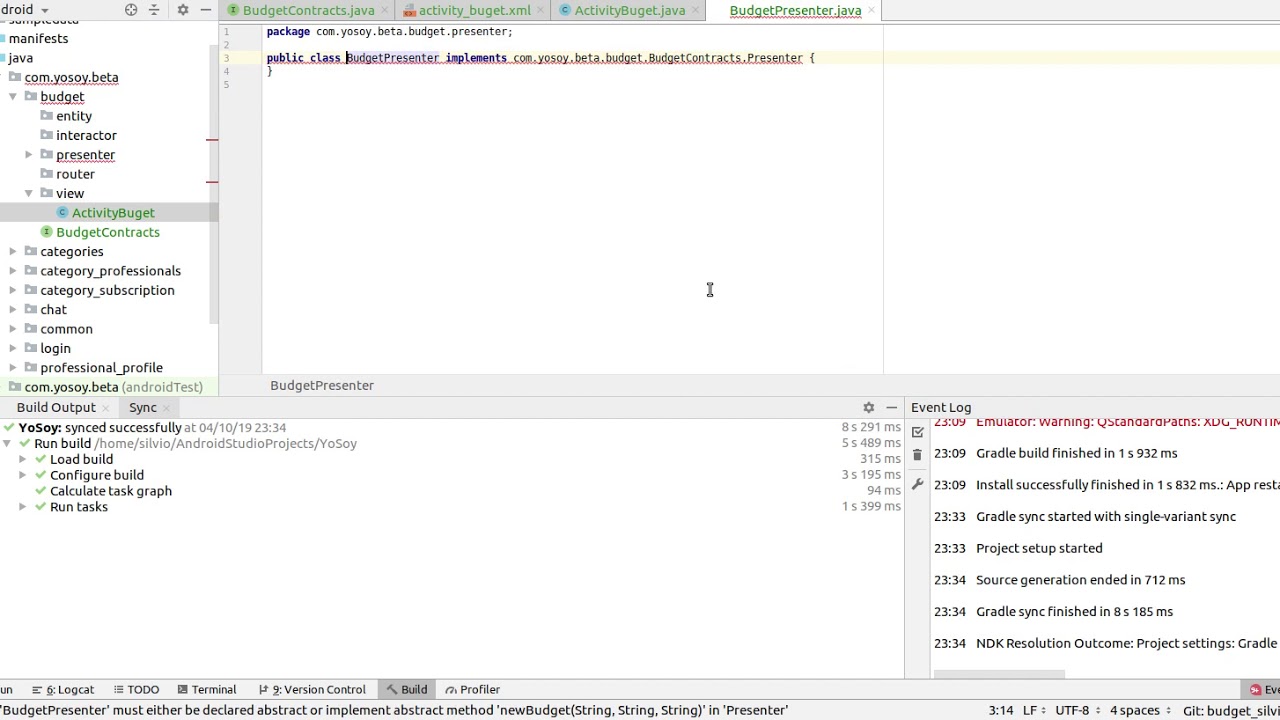Open Event Log wrench settings
Viewport: 1280px width, 720px height.
(917, 484)
